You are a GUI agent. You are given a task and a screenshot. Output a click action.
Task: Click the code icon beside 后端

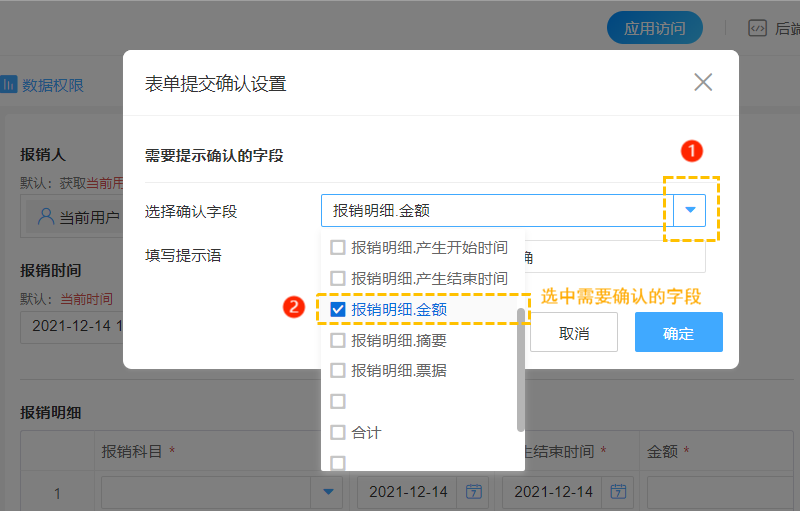pos(758,29)
